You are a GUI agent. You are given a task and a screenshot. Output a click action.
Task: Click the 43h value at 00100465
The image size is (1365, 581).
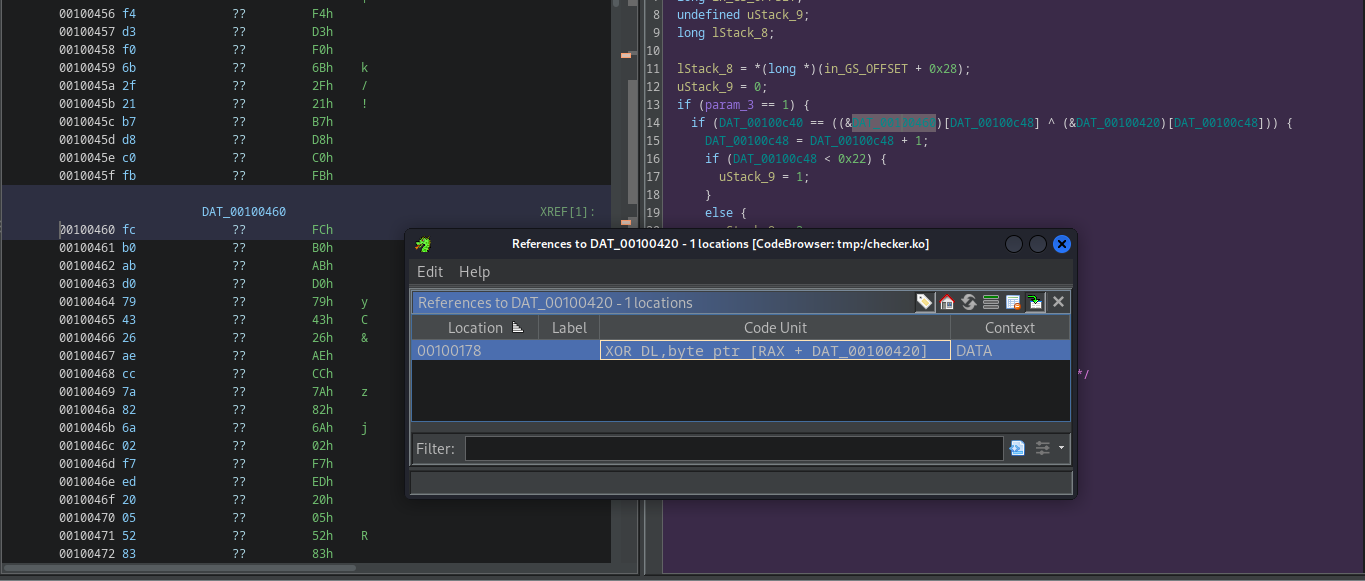pyautogui.click(x=322, y=320)
